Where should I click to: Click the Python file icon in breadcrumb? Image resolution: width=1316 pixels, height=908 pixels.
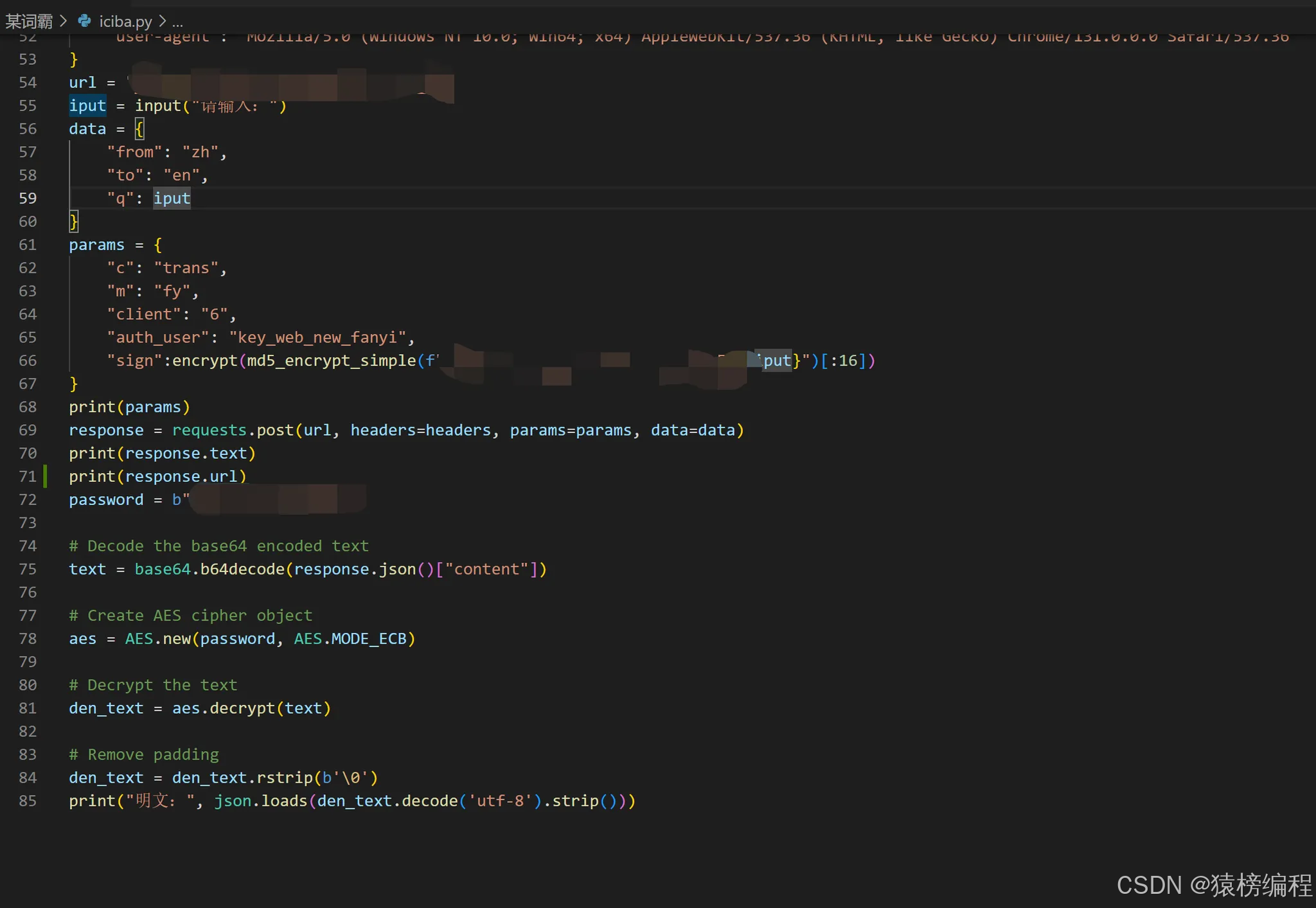point(84,21)
